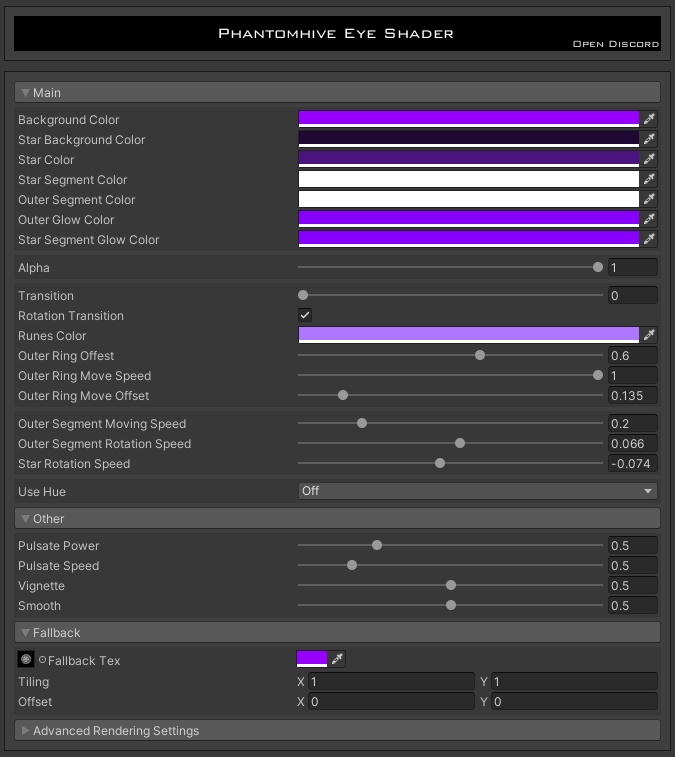Click the Outer Ring Move Speed slider handle
This screenshot has height=757, width=675.
click(598, 375)
